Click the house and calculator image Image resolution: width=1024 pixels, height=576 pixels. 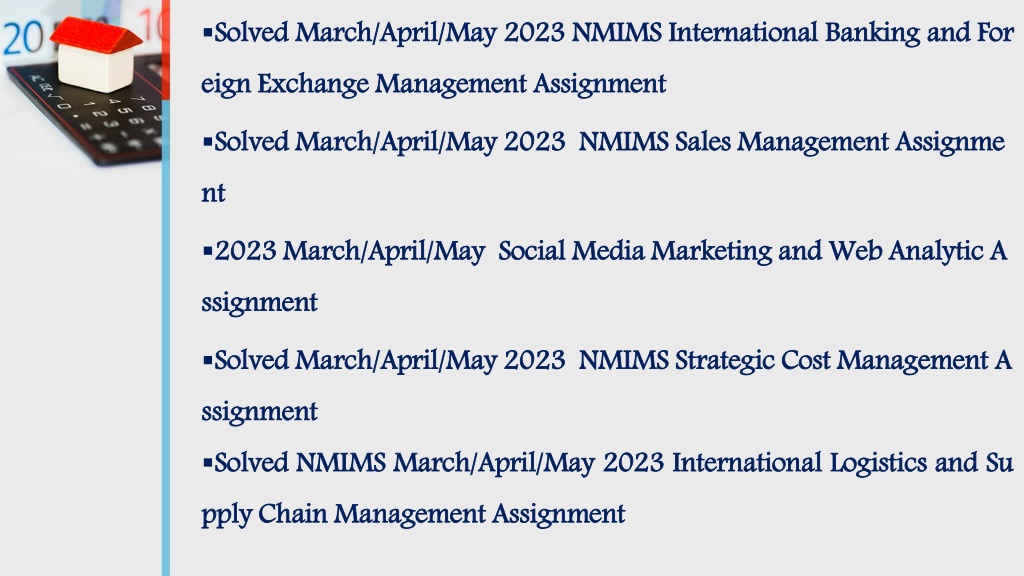81,82
